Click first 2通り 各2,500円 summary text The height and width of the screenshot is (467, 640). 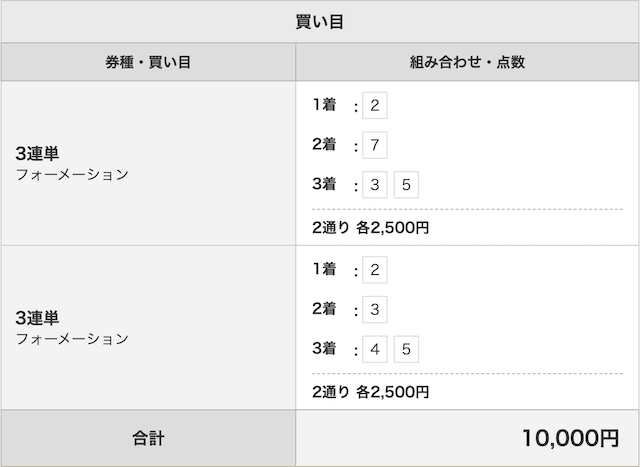[371, 227]
